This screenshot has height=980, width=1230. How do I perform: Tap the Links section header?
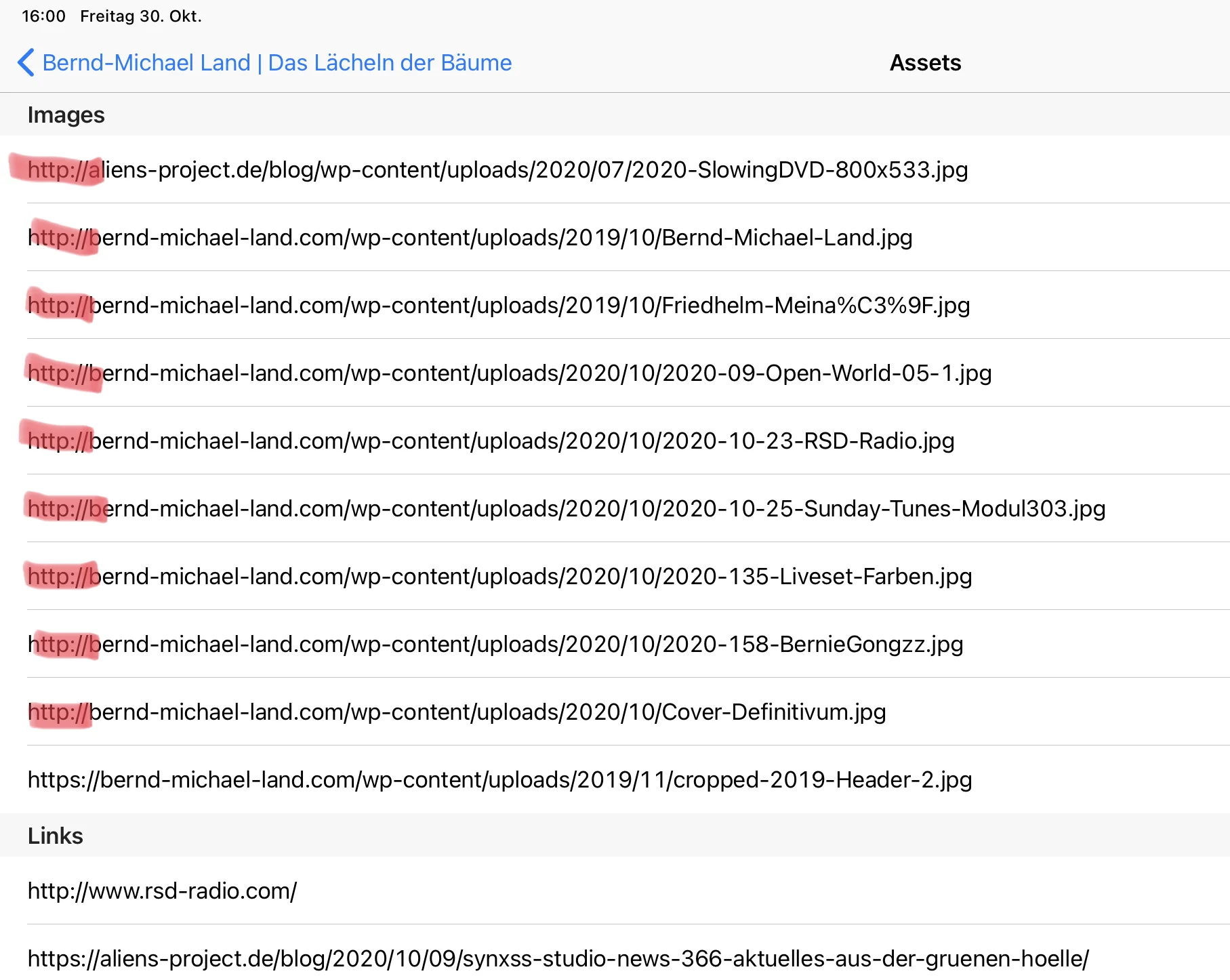click(55, 836)
